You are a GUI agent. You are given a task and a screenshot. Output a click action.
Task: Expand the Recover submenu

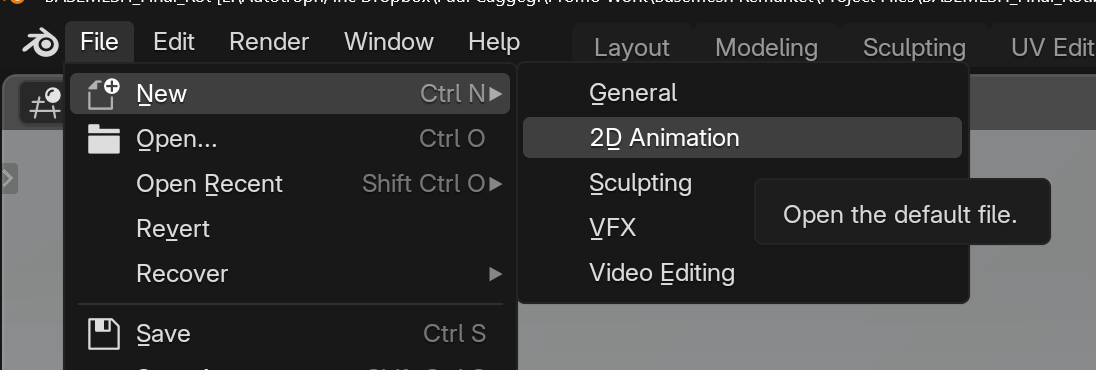290,273
